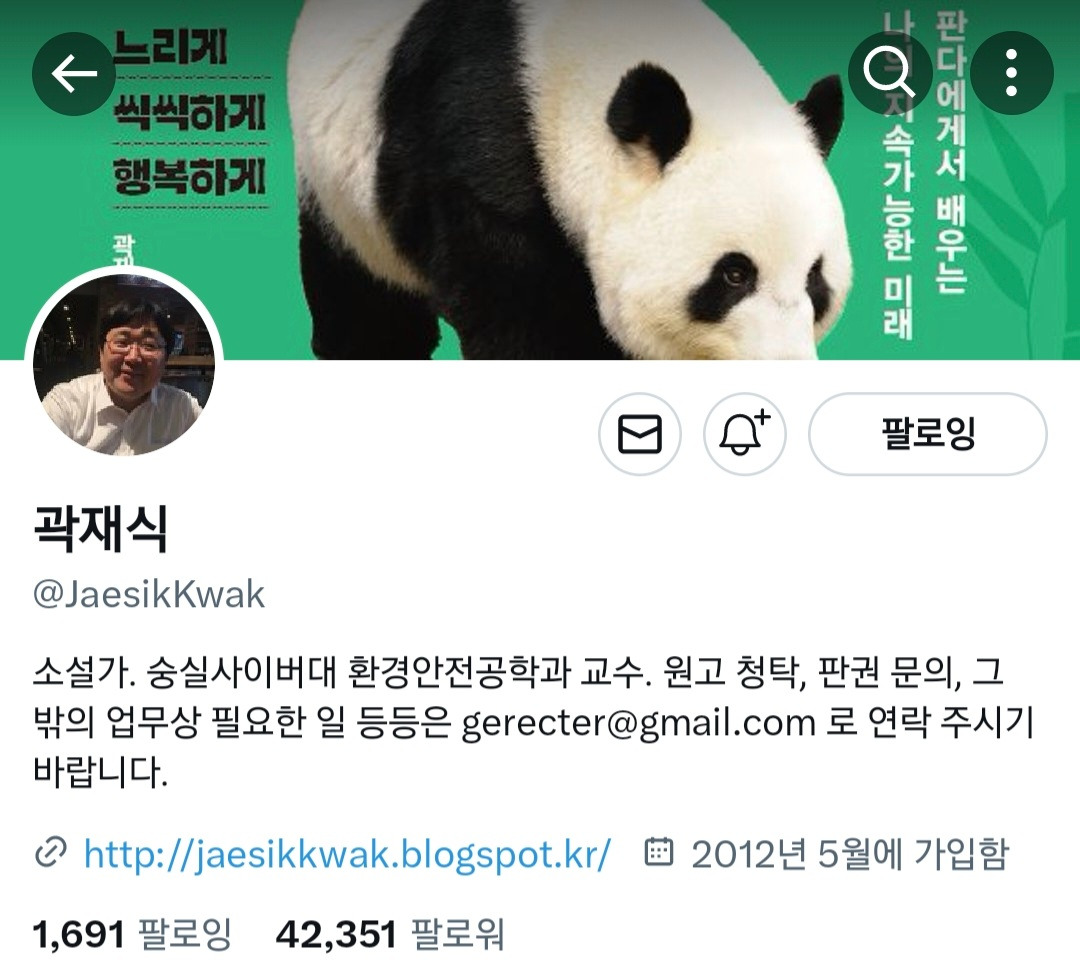Open the jaesikkwak.blogspot.kr link
Image resolution: width=1080 pixels, height=973 pixels.
click(347, 854)
